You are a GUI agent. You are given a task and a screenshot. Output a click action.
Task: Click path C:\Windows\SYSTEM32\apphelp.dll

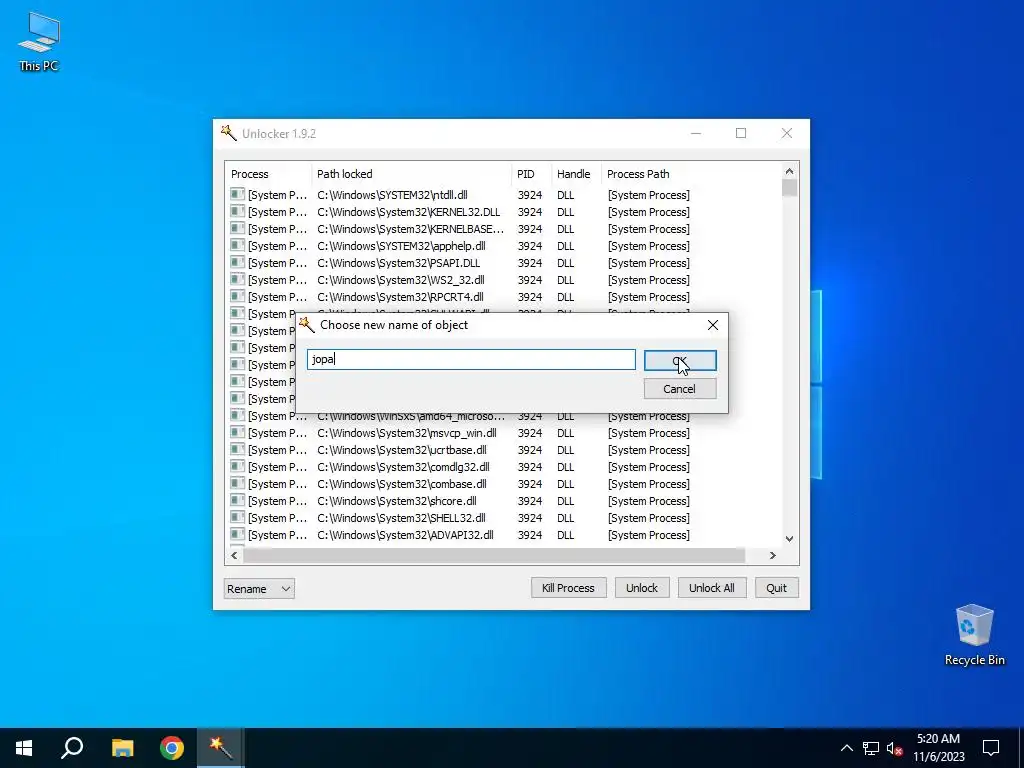[x=402, y=246]
